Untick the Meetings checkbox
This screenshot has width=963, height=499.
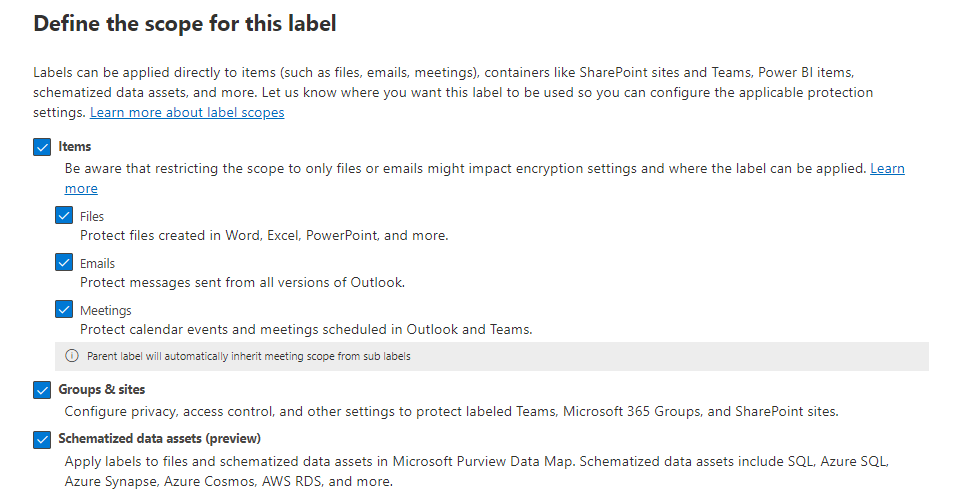pyautogui.click(x=64, y=310)
